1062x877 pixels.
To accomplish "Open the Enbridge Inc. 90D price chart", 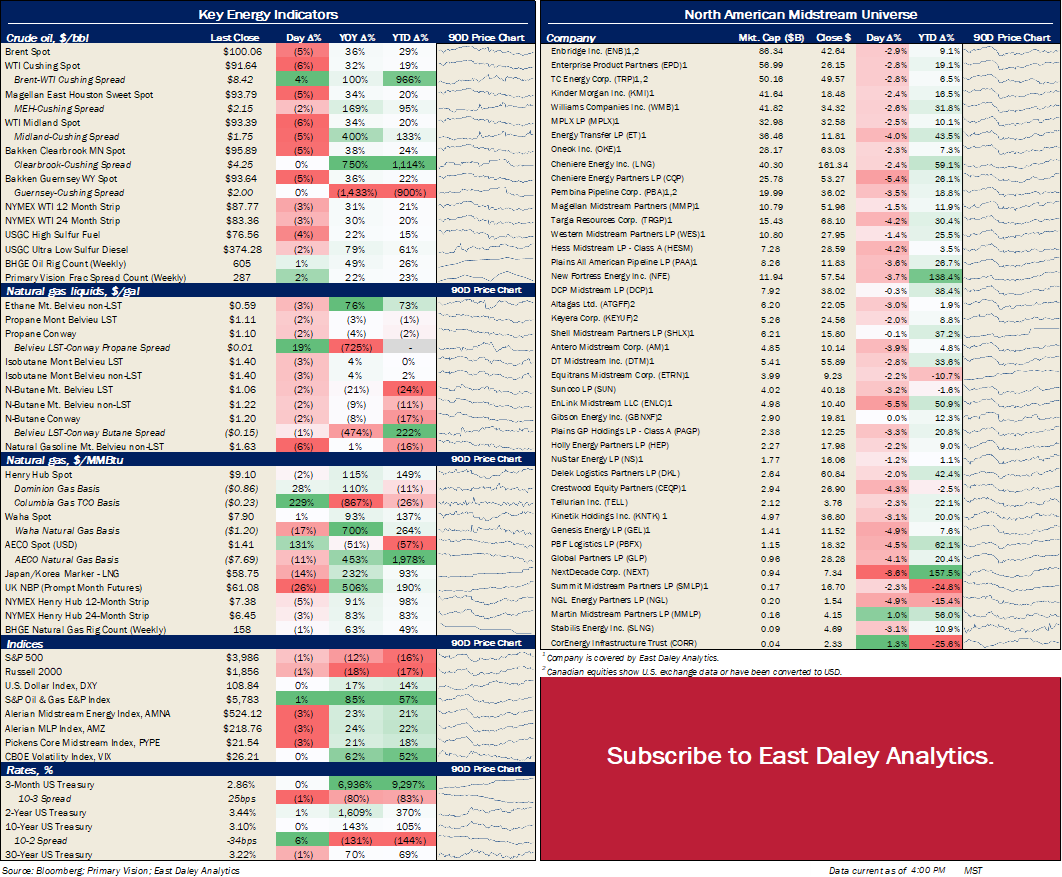I will (x=1011, y=51).
